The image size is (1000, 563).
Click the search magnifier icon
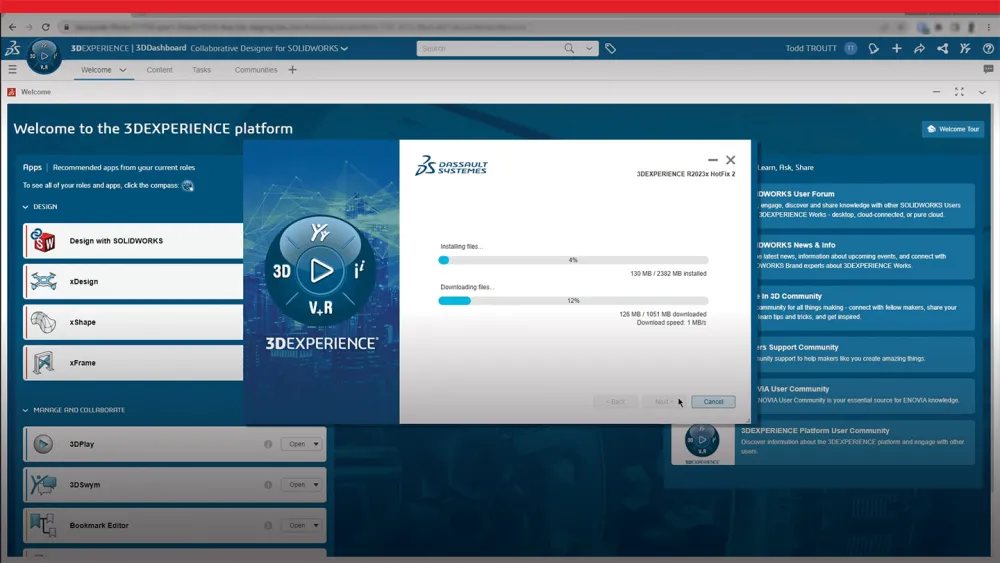(x=569, y=48)
